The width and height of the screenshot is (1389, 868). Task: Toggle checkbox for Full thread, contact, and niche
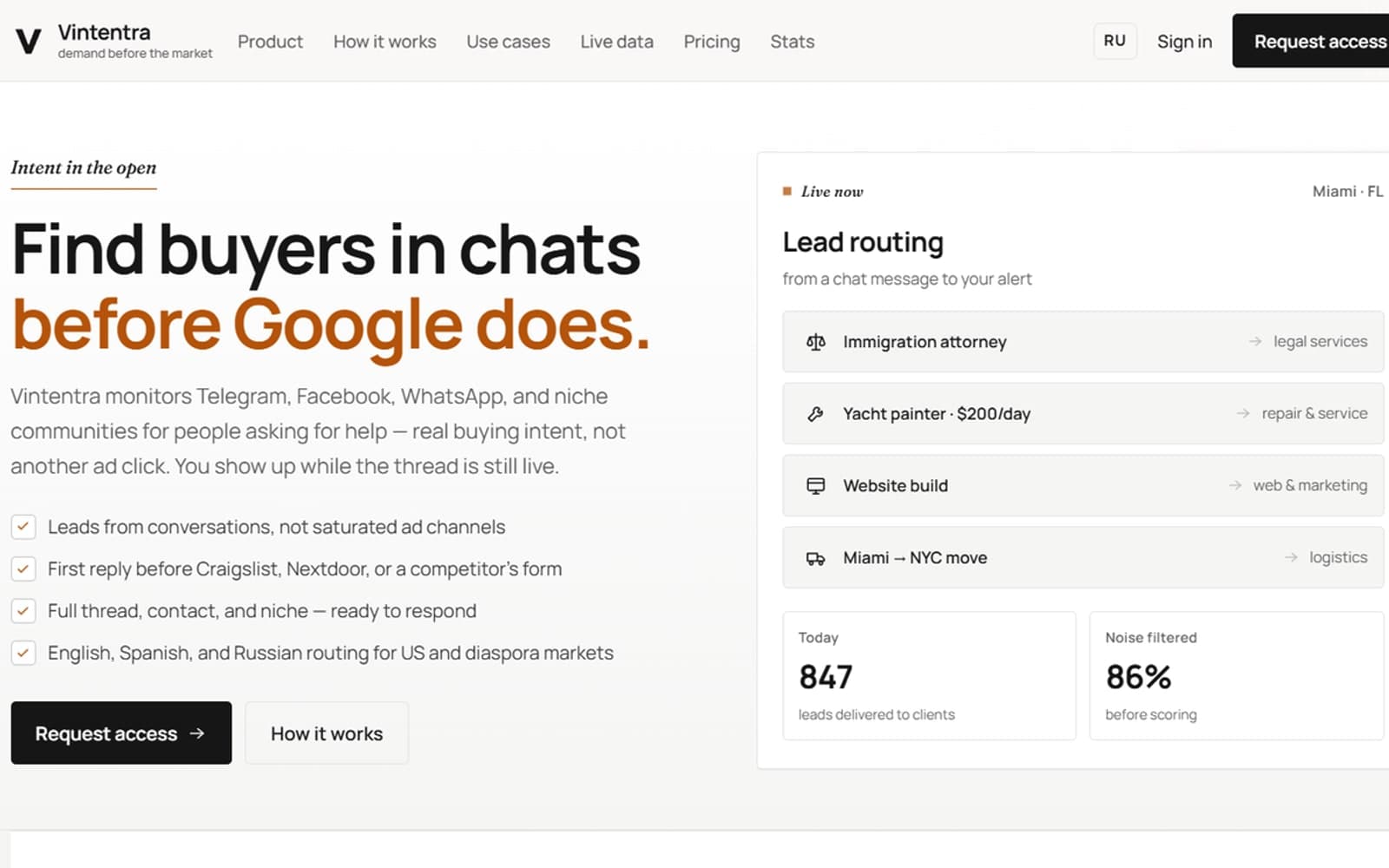click(x=23, y=611)
